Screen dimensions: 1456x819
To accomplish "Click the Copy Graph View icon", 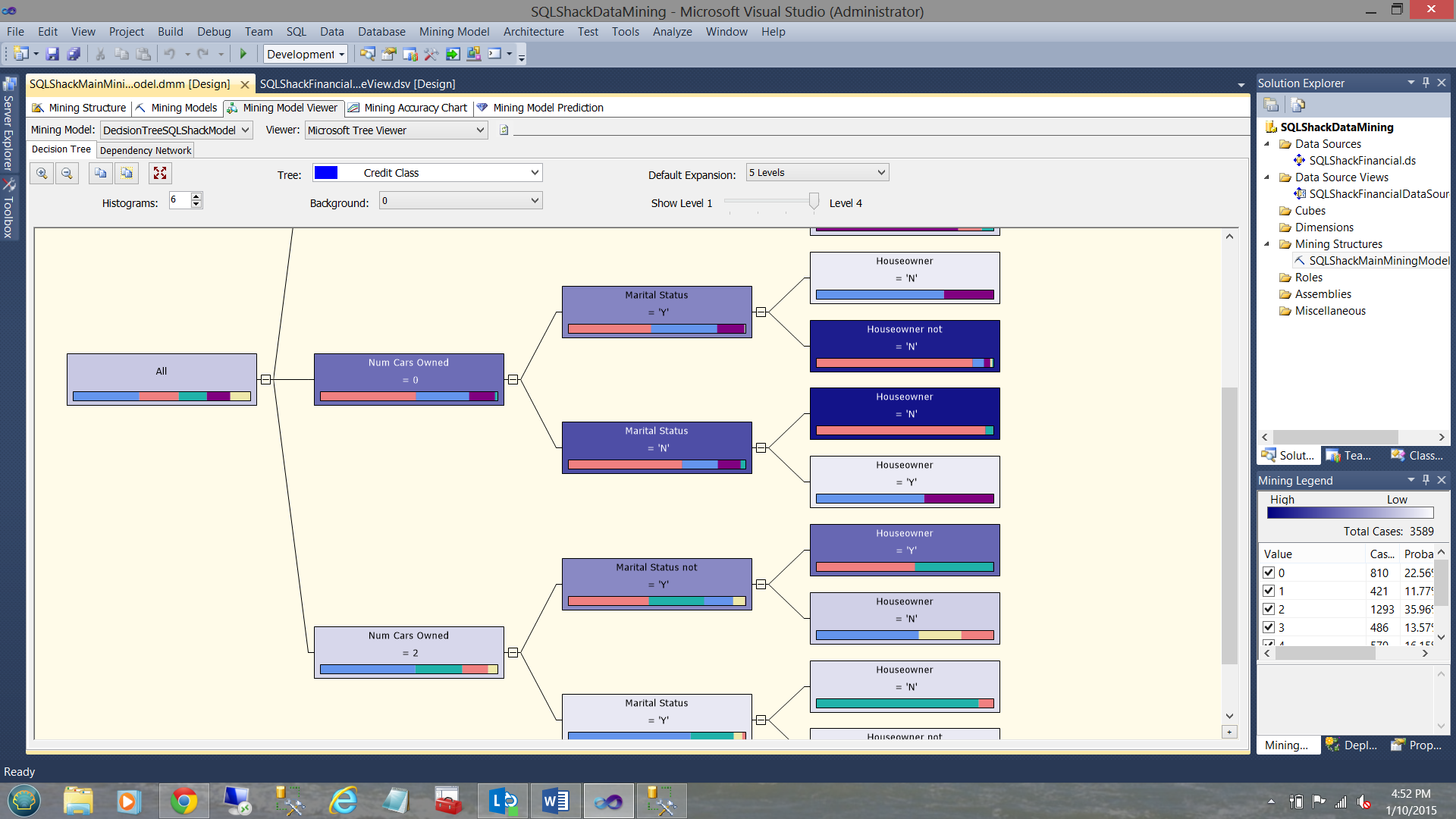I will [x=100, y=174].
